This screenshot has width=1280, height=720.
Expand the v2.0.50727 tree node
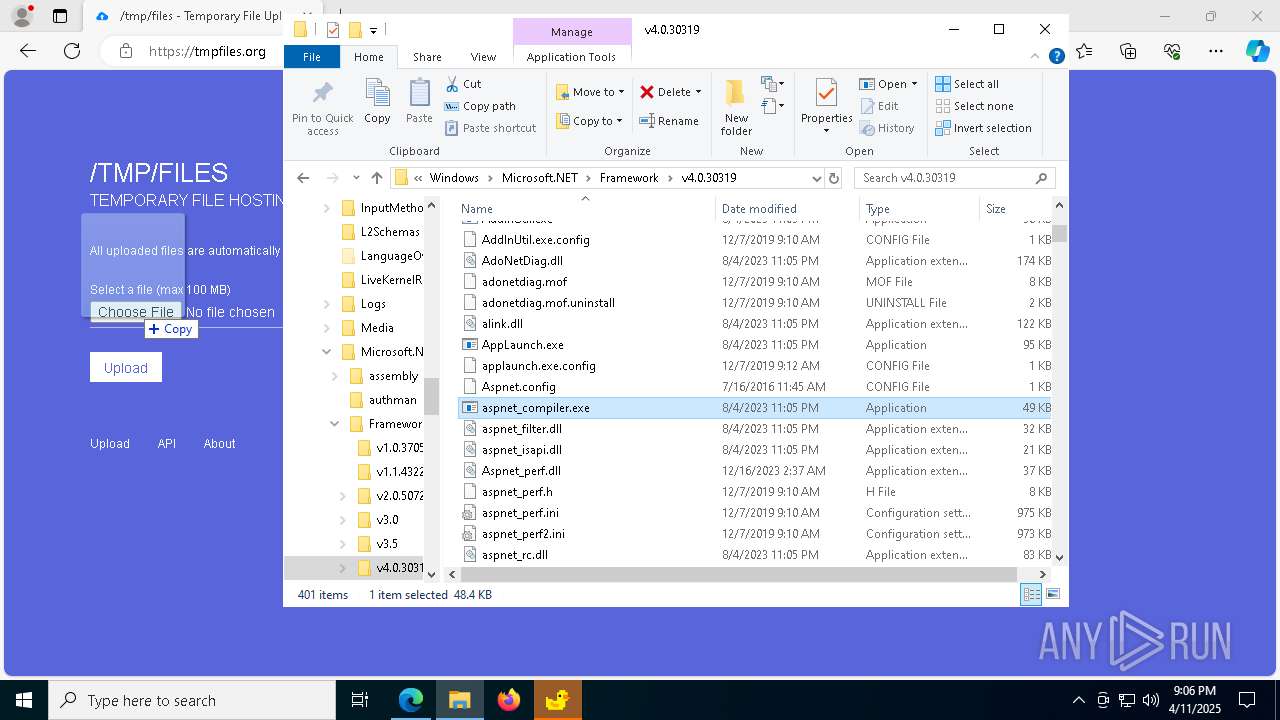point(343,496)
